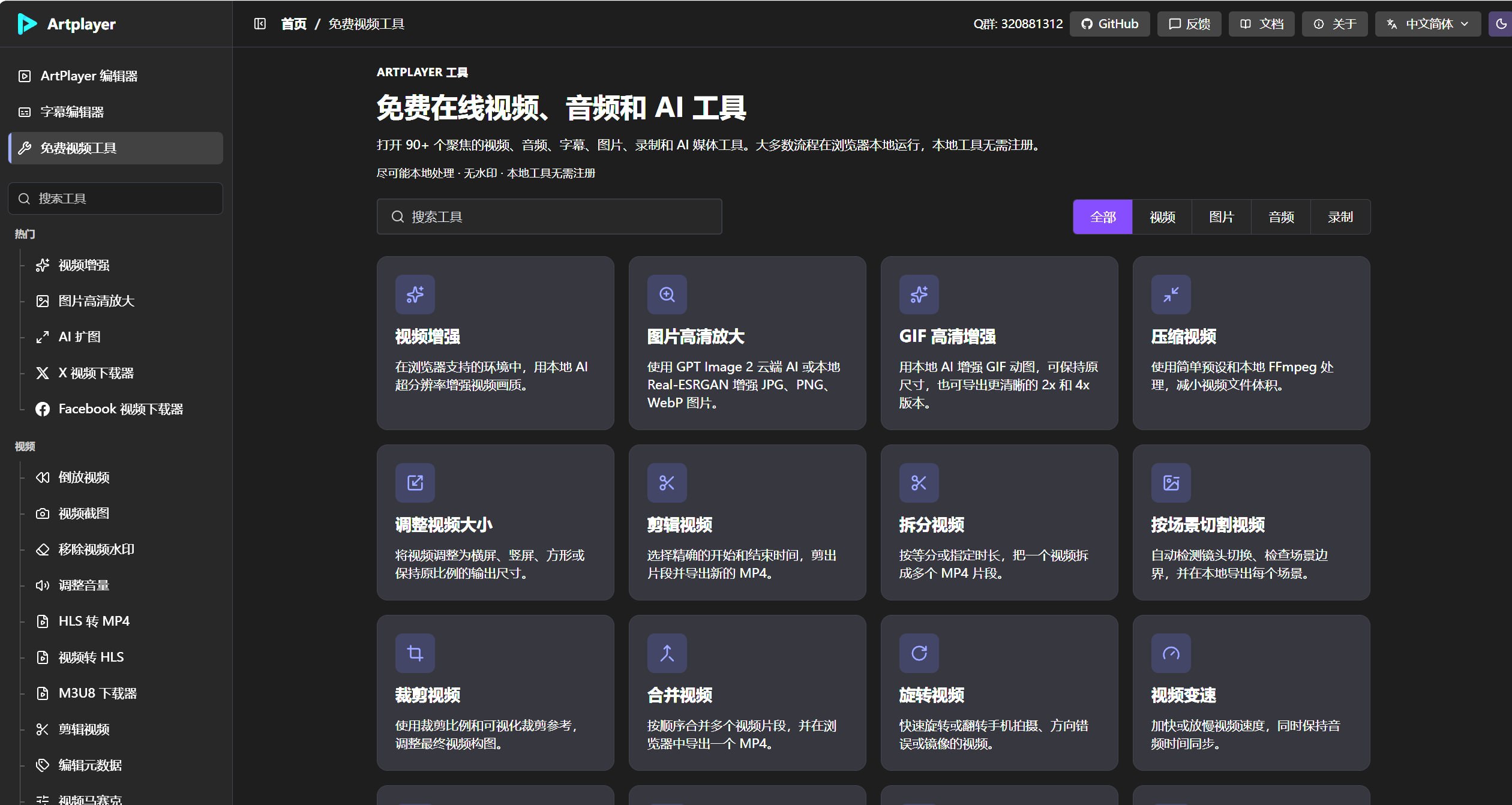1512x805 pixels.
Task: Click the 图片高清放大 card zoom icon
Action: pos(667,295)
